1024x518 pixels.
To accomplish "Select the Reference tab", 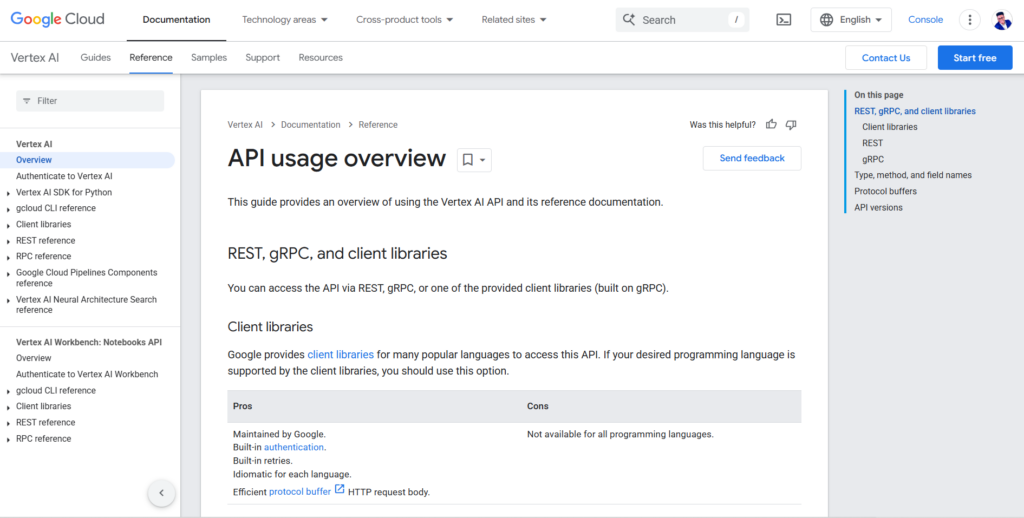I will coord(151,57).
